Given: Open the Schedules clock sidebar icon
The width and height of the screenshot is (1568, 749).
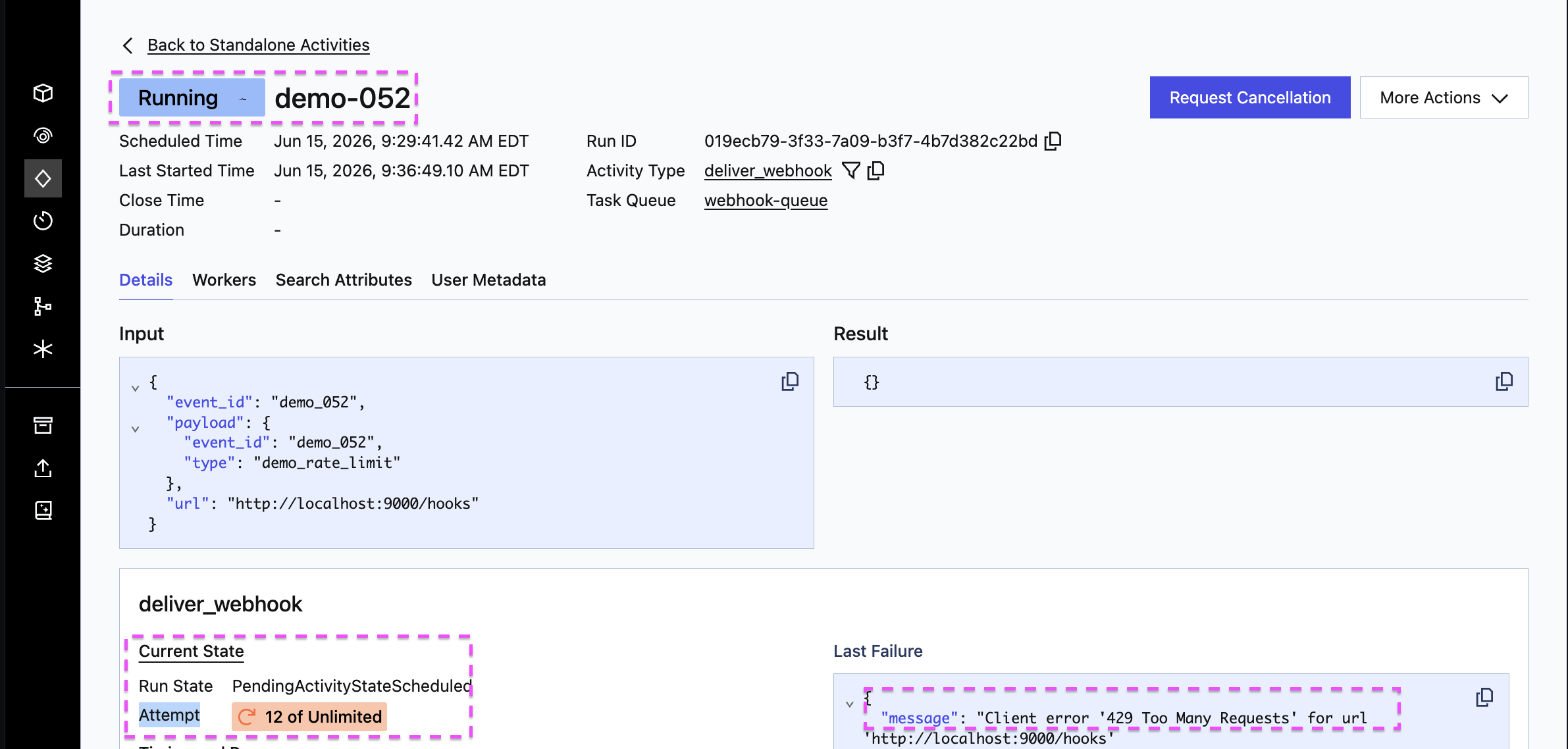Looking at the screenshot, I should pos(43,220).
